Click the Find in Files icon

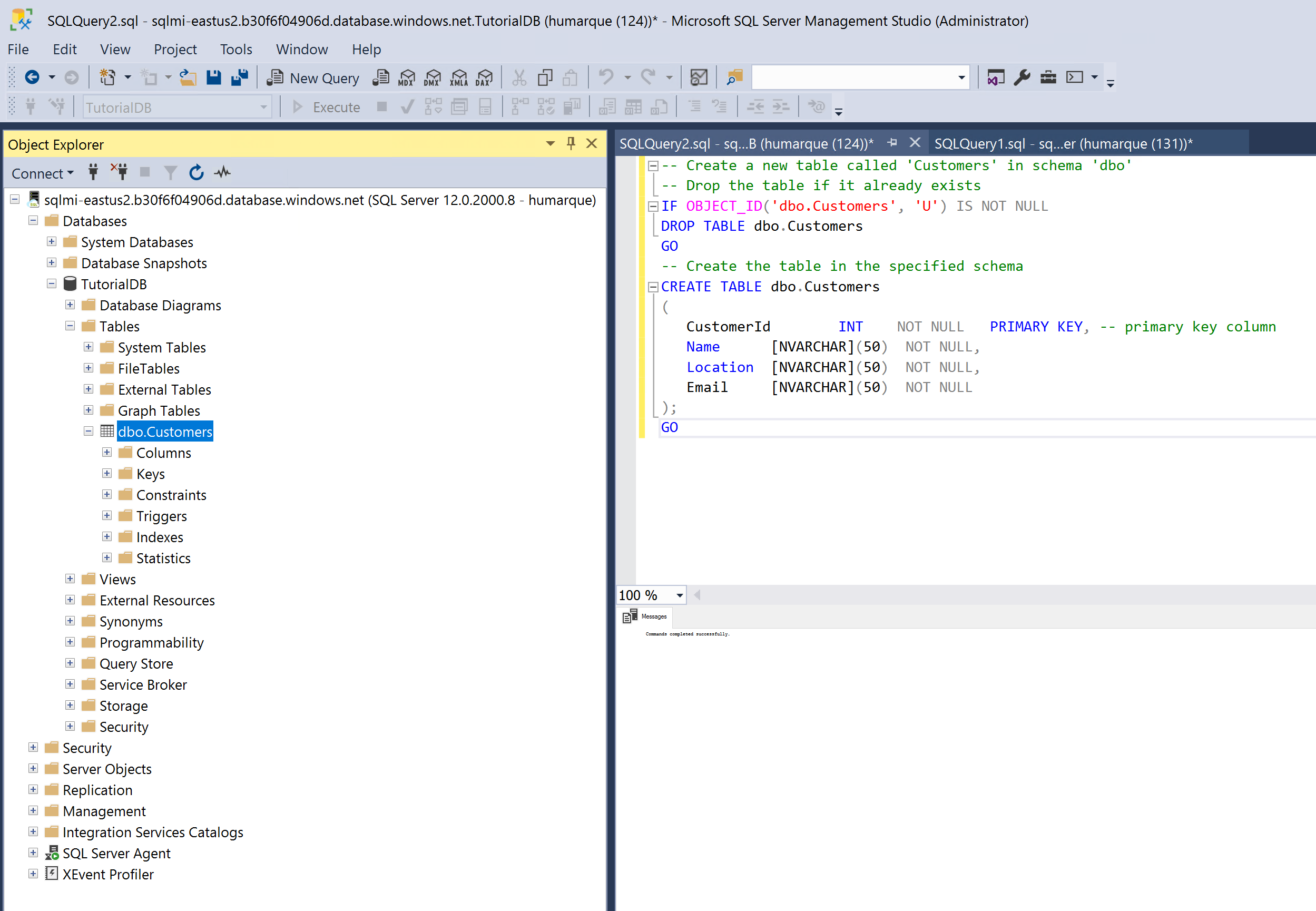(x=734, y=77)
